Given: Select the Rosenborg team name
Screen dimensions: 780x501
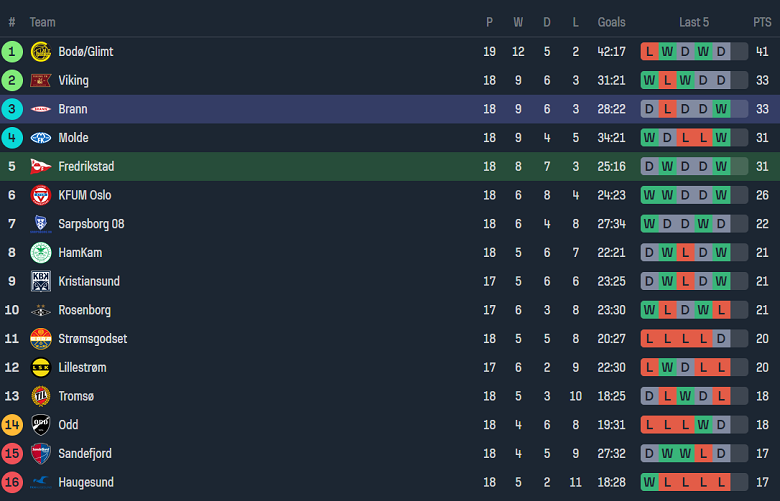Looking at the screenshot, I should pos(84,311).
